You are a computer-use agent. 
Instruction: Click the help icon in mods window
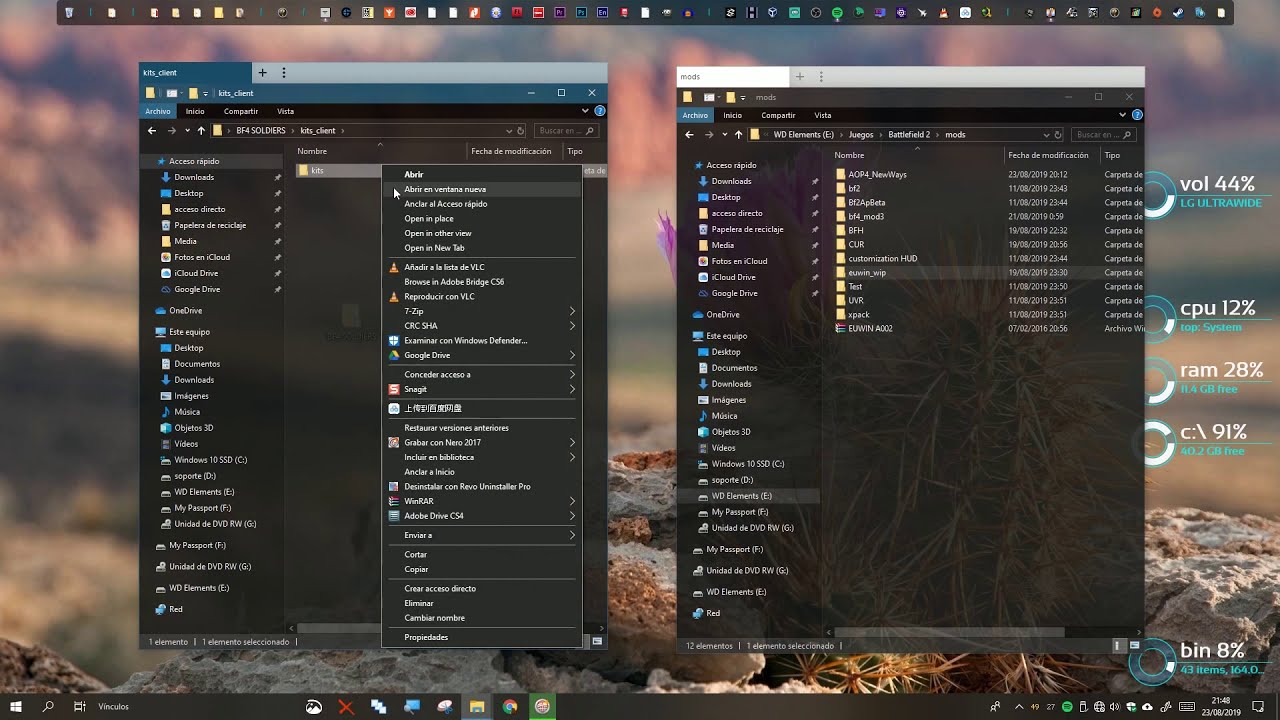1137,115
